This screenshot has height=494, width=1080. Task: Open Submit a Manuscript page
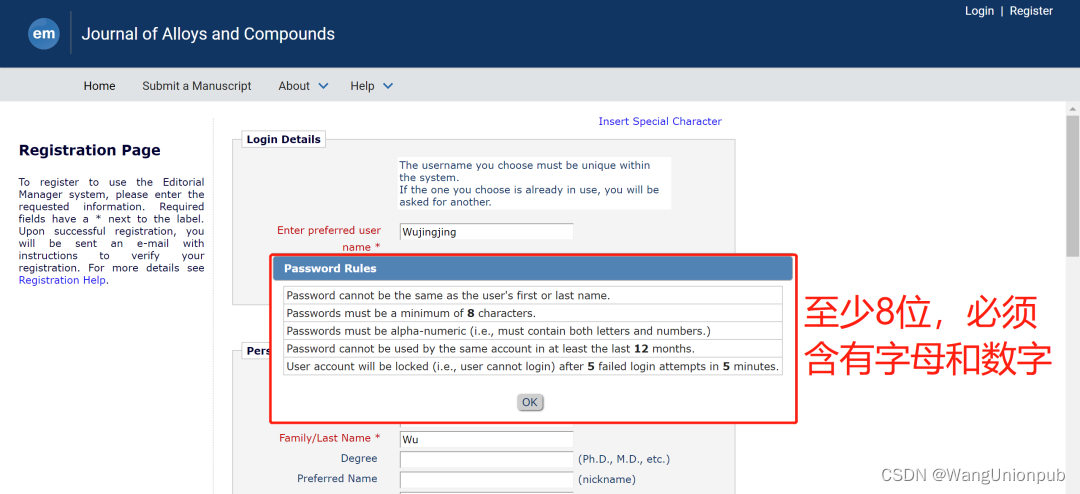(197, 86)
